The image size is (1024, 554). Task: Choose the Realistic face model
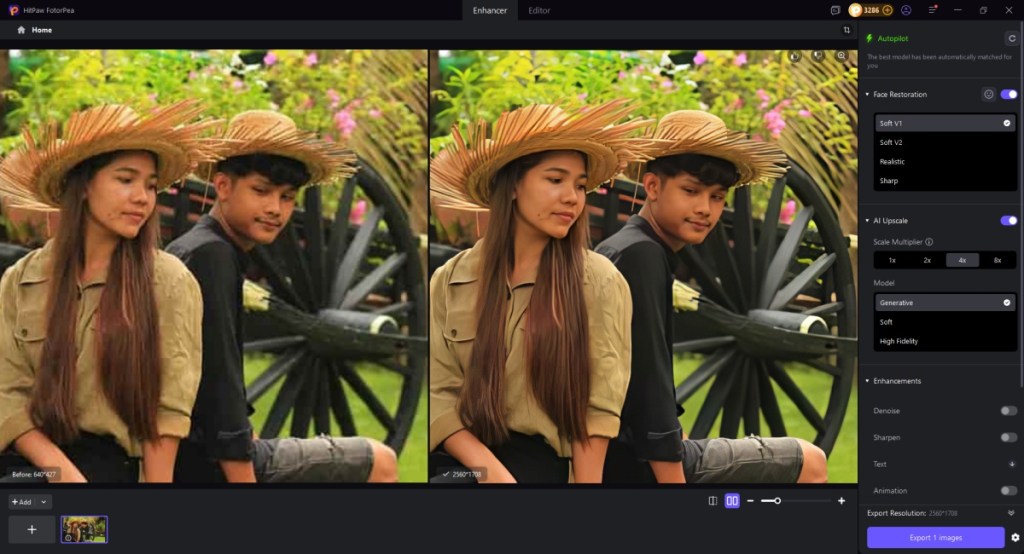coord(945,161)
